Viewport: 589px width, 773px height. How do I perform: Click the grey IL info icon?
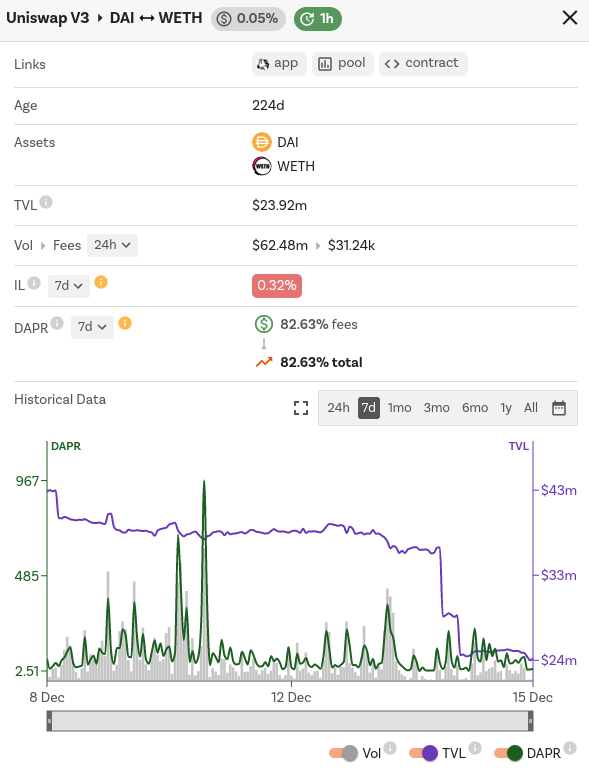34,283
